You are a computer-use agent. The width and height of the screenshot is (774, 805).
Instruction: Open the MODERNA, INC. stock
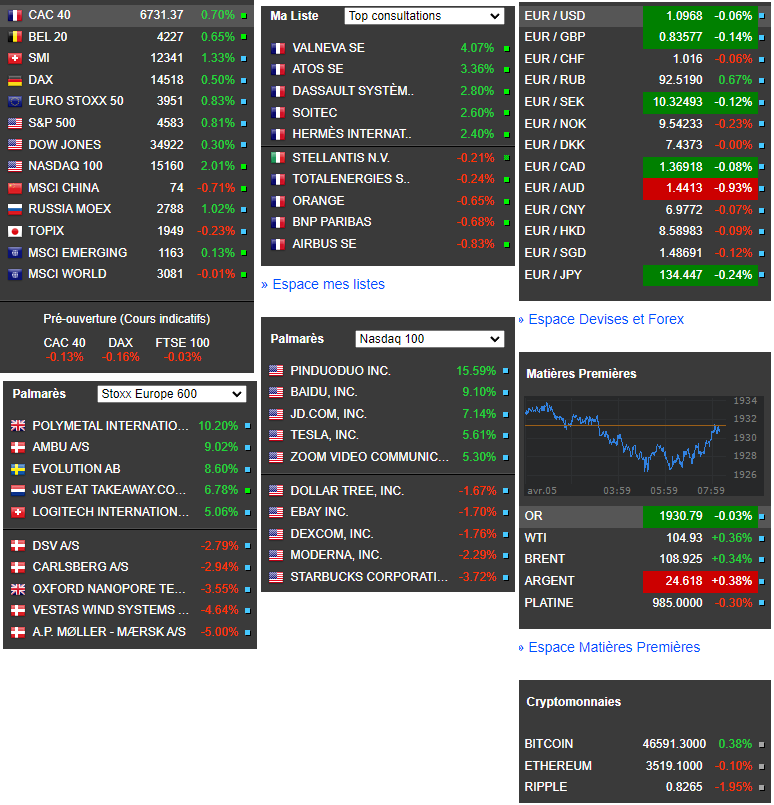[336, 555]
